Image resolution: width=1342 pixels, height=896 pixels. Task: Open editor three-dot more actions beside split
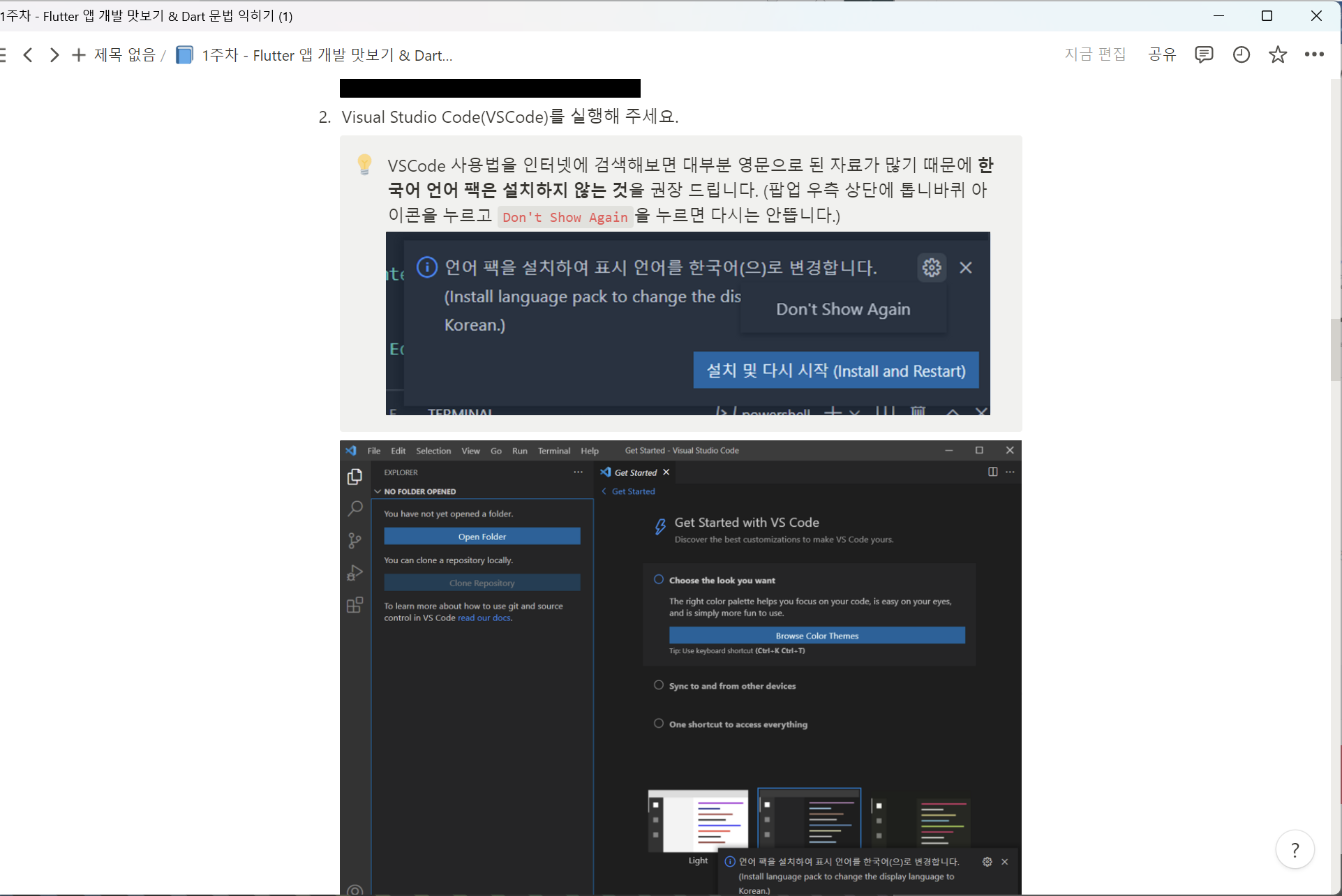[1010, 472]
